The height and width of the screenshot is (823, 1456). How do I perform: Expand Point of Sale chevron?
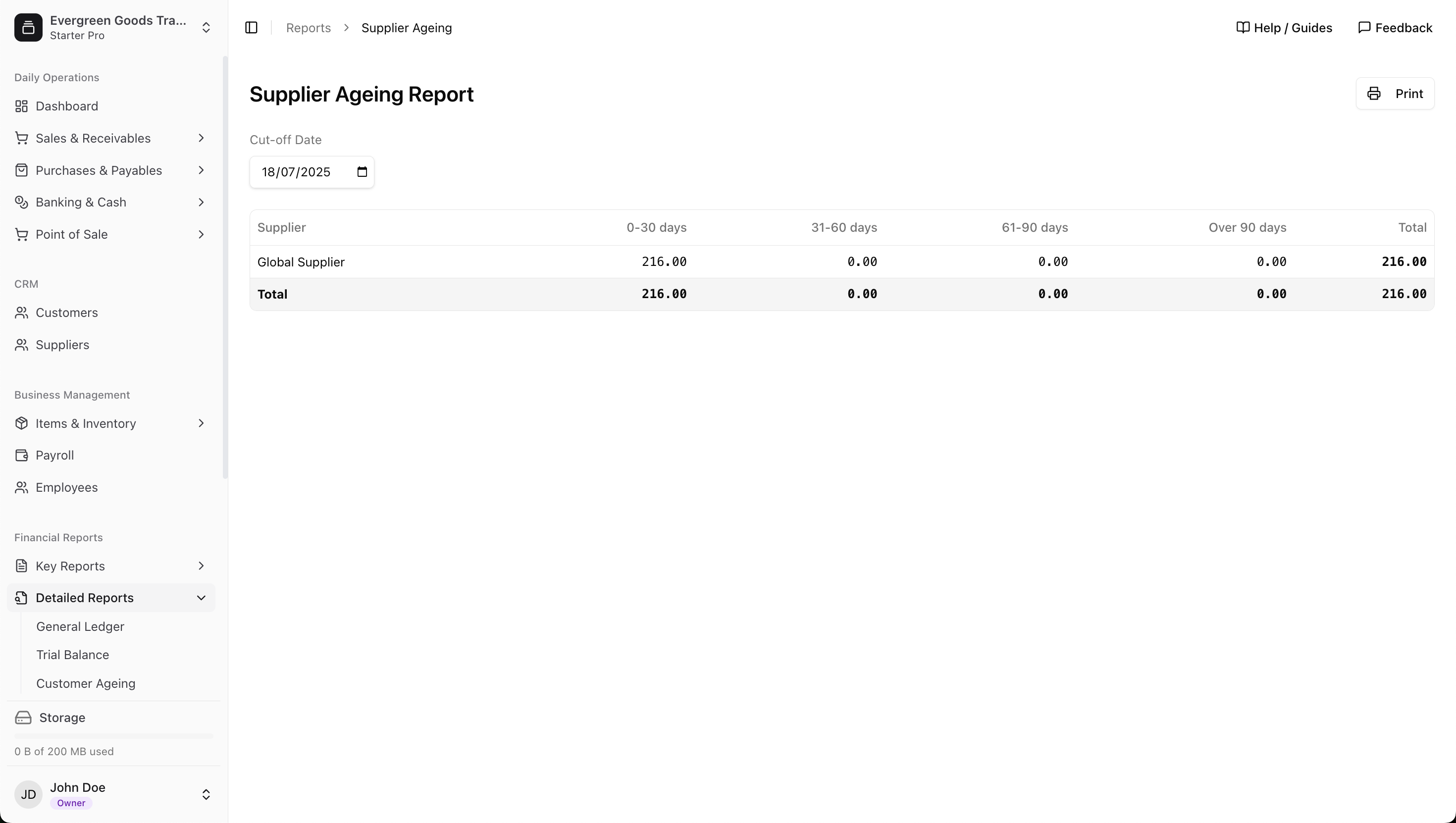tap(201, 235)
